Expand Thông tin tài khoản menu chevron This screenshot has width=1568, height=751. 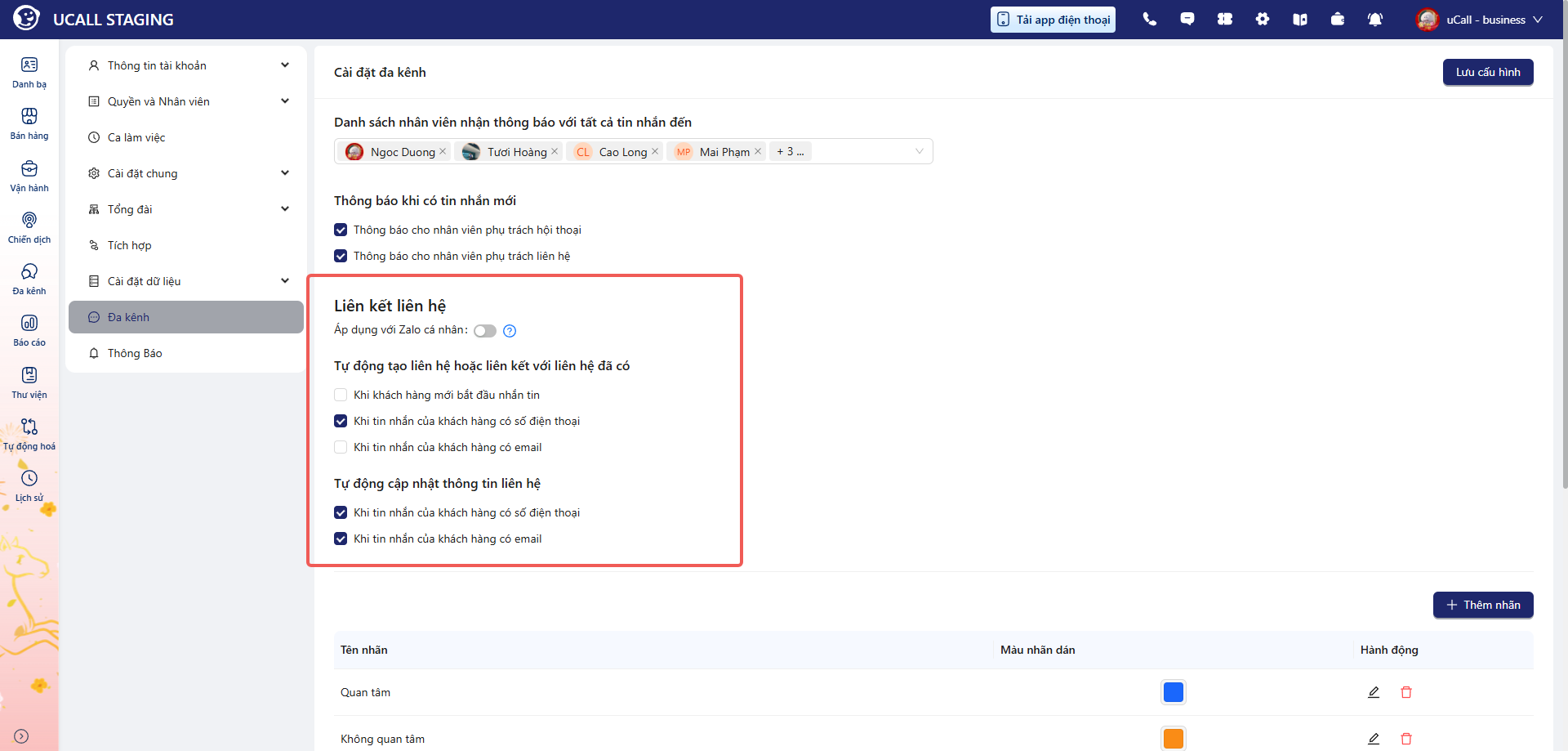tap(285, 65)
